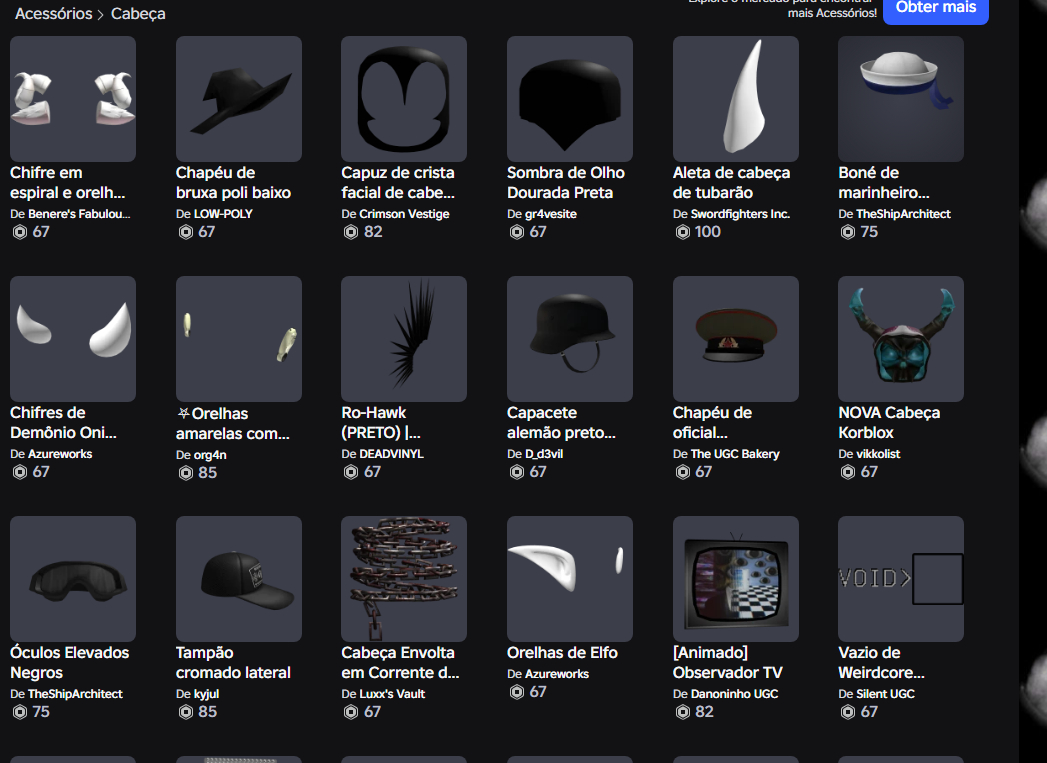Open Luxx's Vault creator page

[392, 694]
